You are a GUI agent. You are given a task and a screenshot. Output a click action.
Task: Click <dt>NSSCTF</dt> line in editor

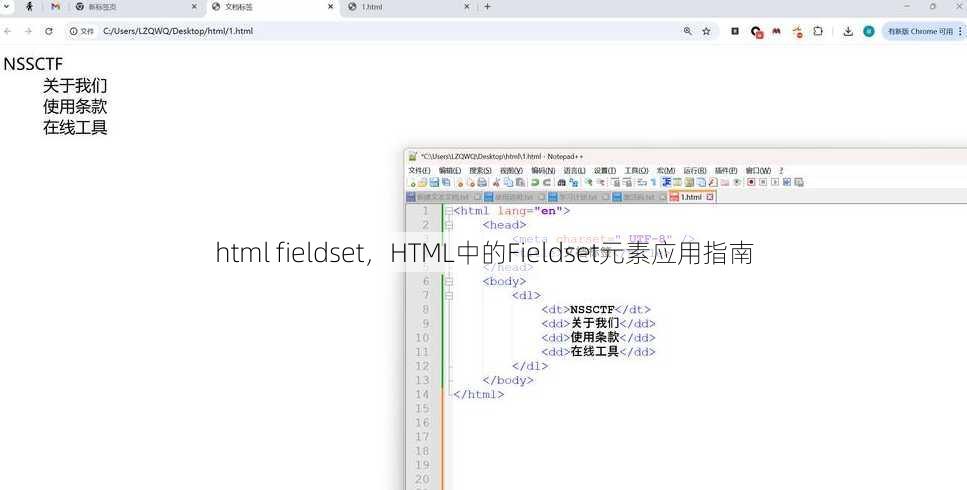point(596,309)
